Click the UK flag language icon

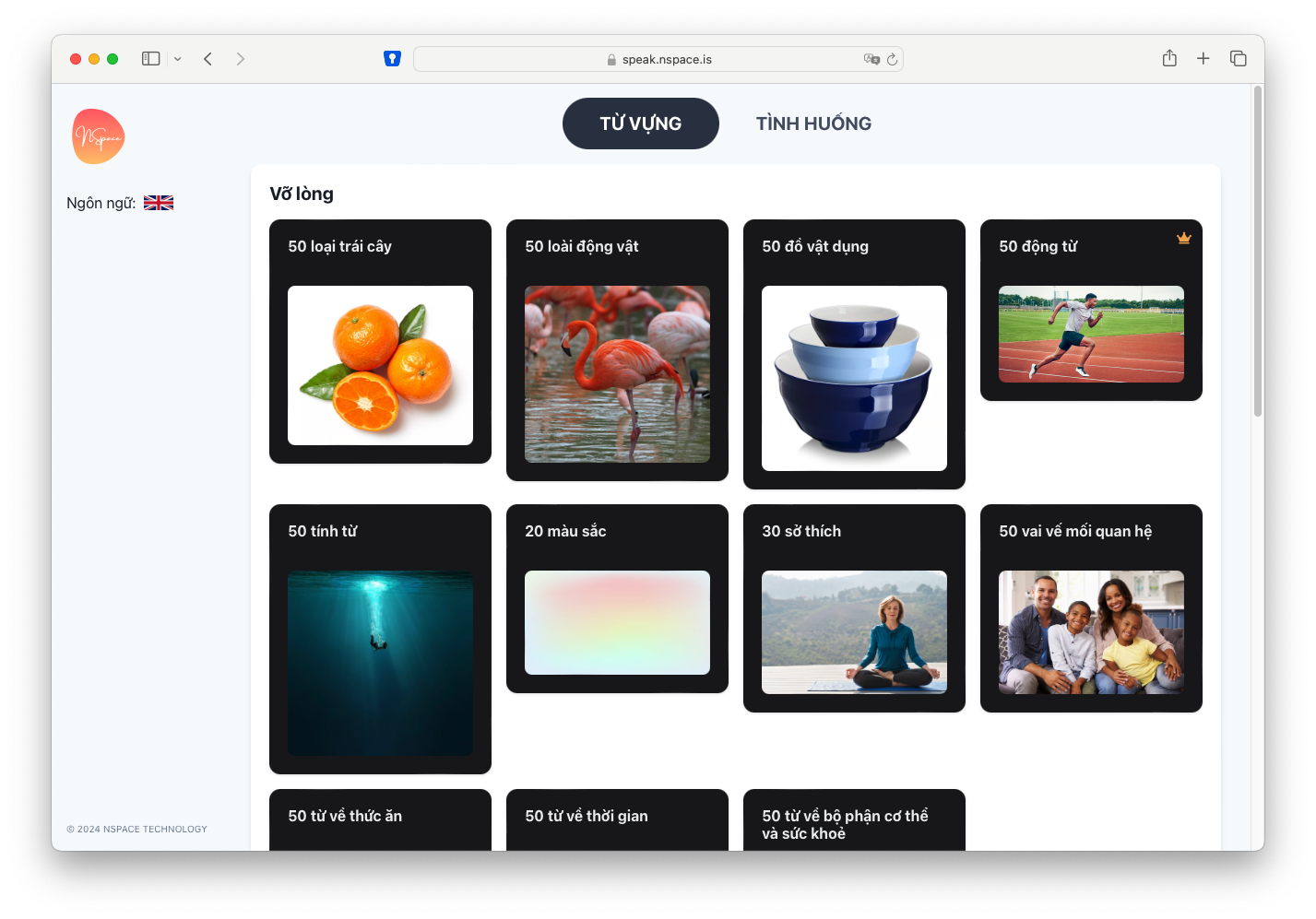159,203
